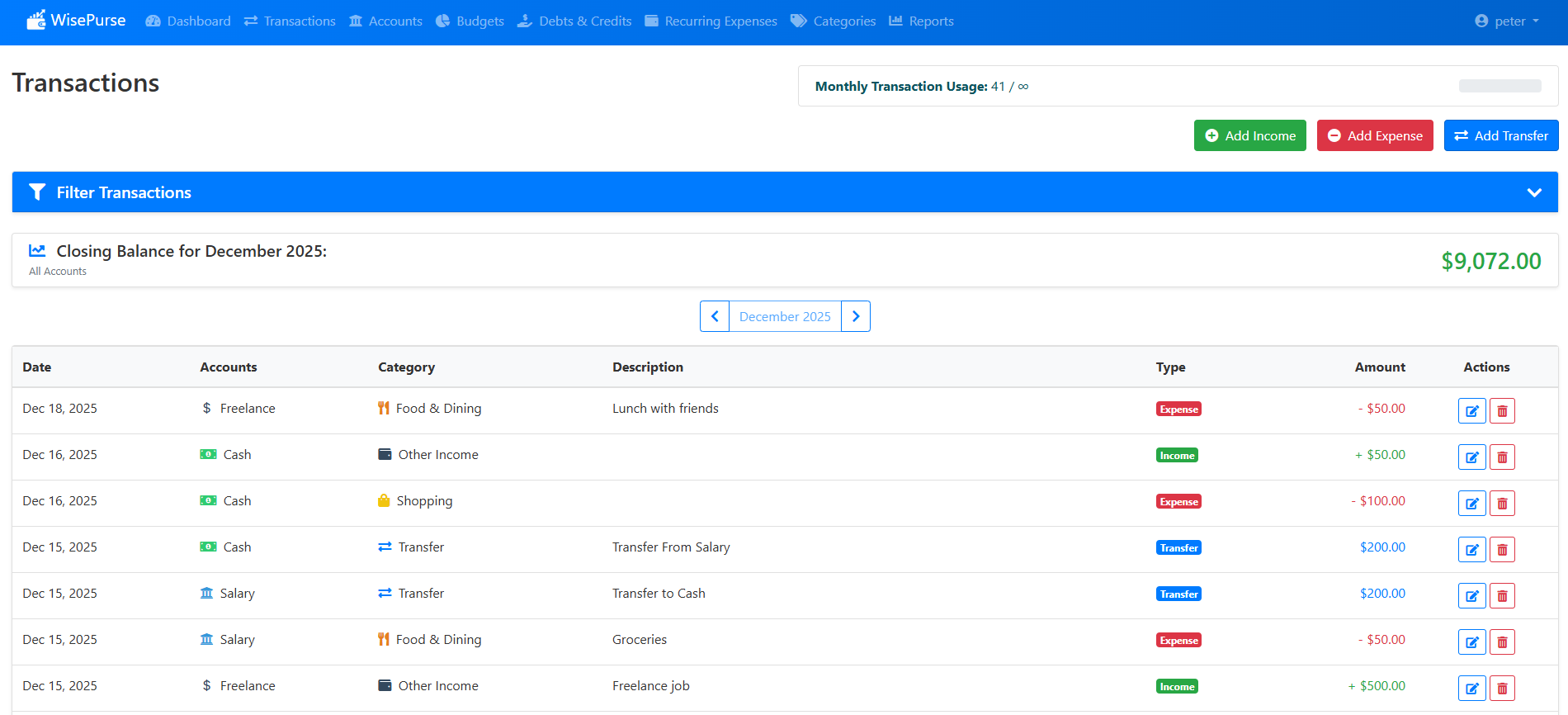Click the Filter Transactions header title
Screen dimensions: 1568x715
[124, 192]
